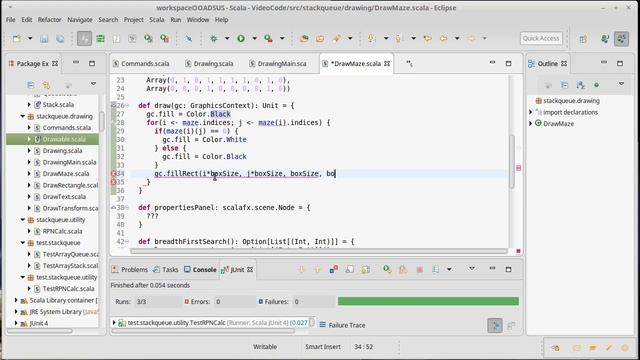The image size is (640, 360).
Task: Open the Run configurations dropdown arrow
Action: 254,38
